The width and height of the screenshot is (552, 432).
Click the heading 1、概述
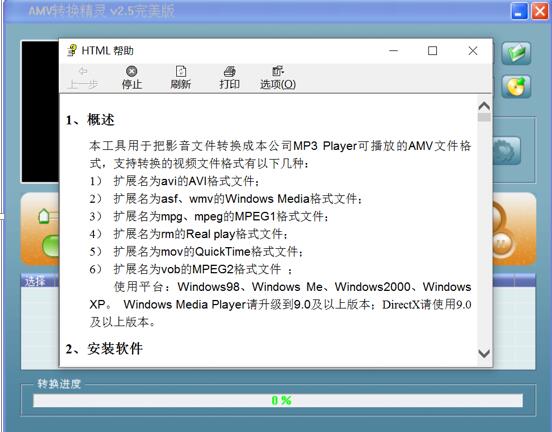(90, 120)
